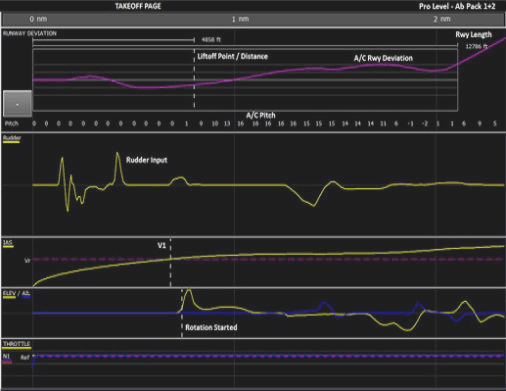This screenshot has width=506, height=391.
Task: Click the pitch value 11
Action: (x=383, y=124)
